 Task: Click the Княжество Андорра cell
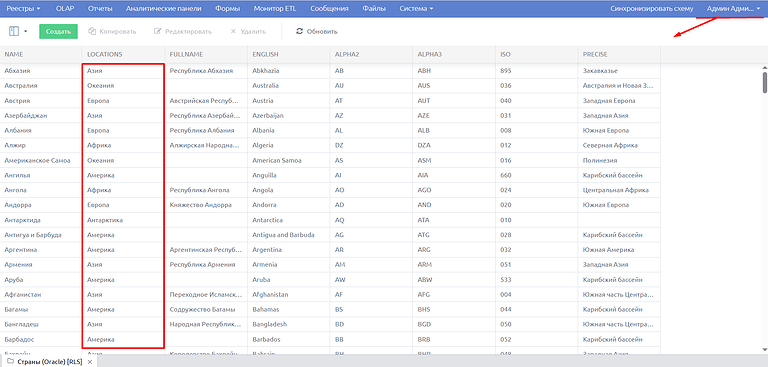pos(206,205)
